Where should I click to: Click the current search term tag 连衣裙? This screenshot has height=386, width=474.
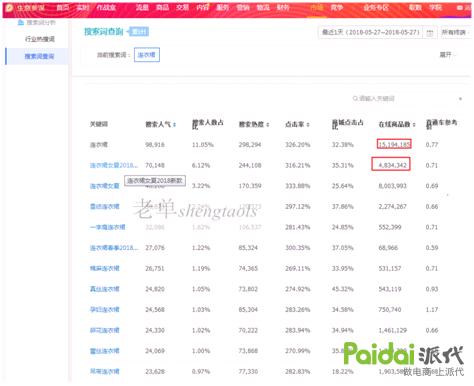pyautogui.click(x=147, y=55)
